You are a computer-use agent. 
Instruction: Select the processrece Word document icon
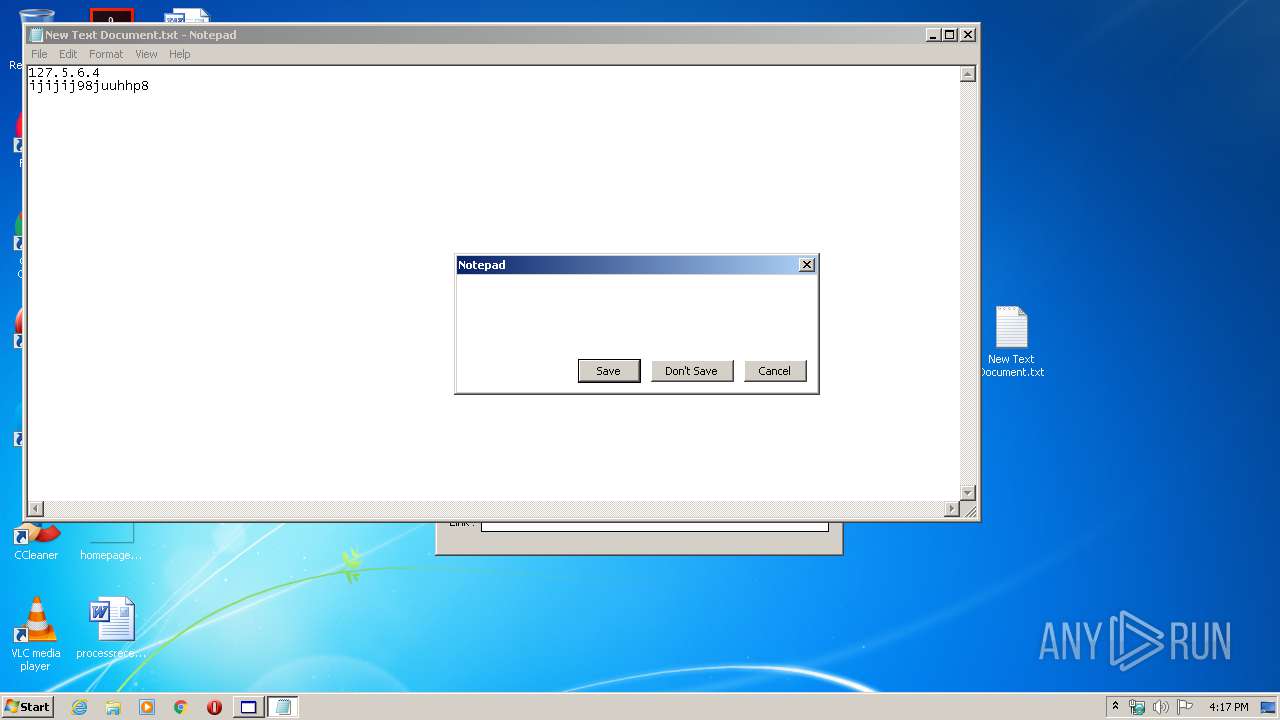coord(111,628)
